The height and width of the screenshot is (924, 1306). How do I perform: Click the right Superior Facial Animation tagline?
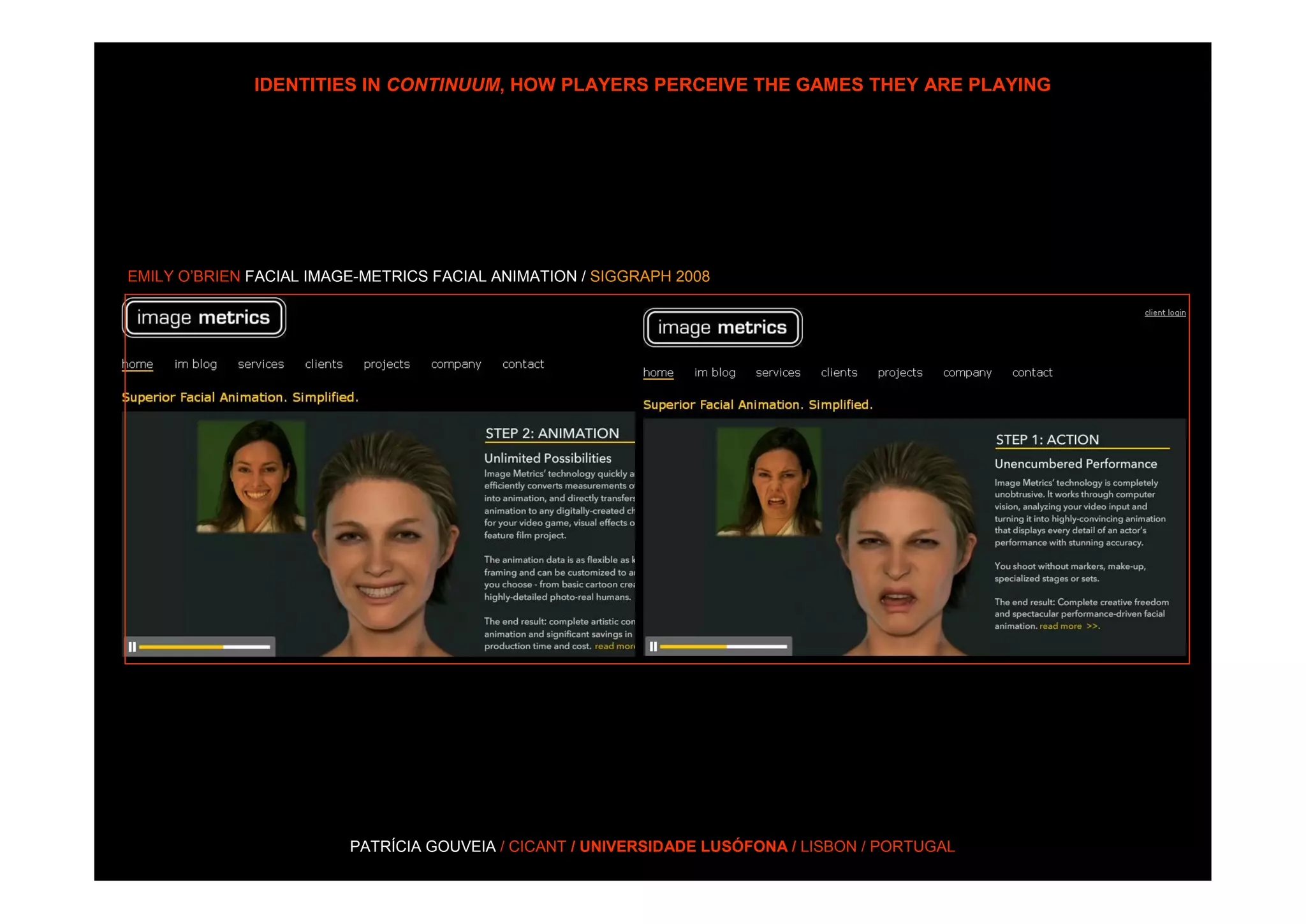(758, 405)
